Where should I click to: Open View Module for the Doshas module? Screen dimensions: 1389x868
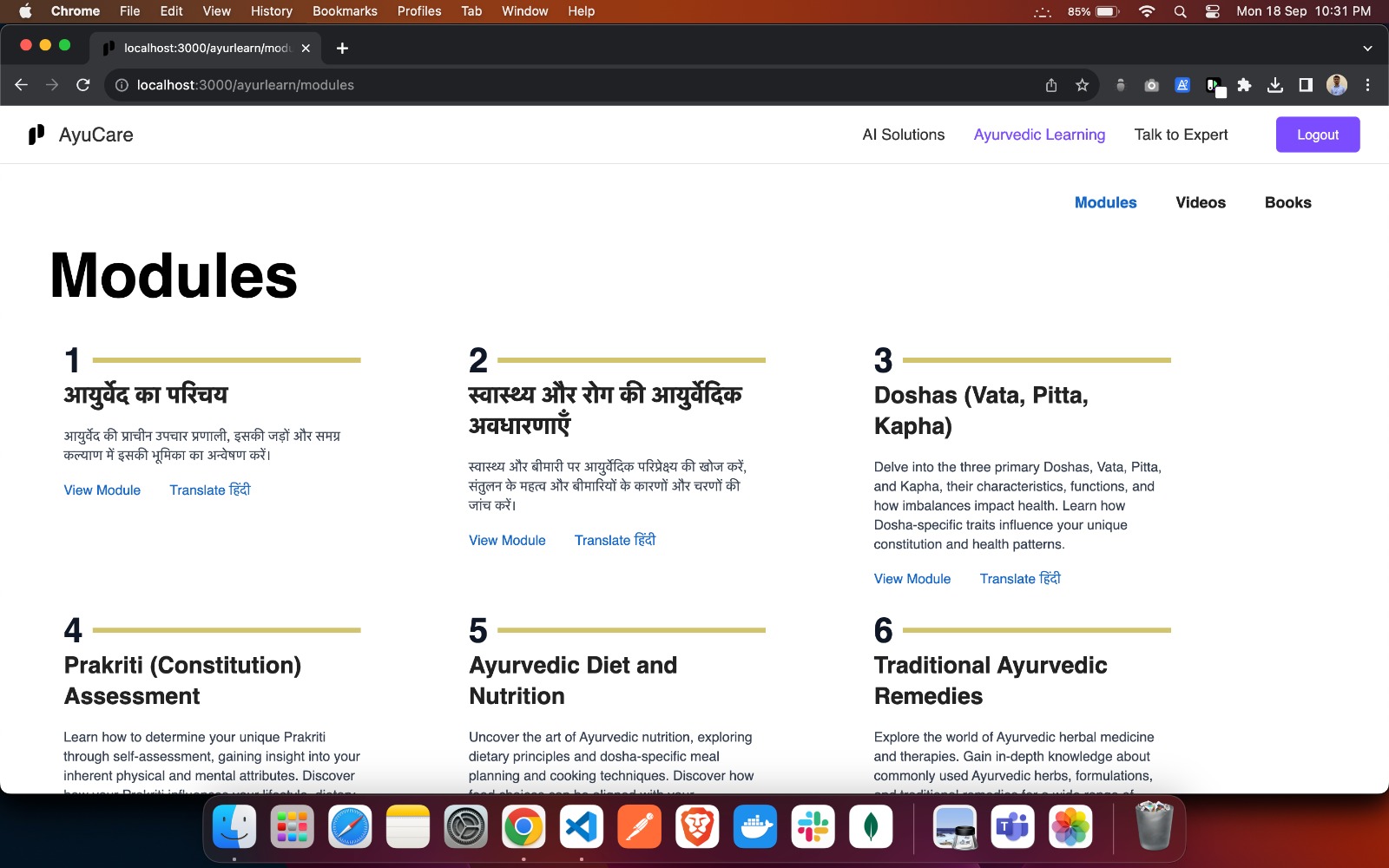pos(912,578)
